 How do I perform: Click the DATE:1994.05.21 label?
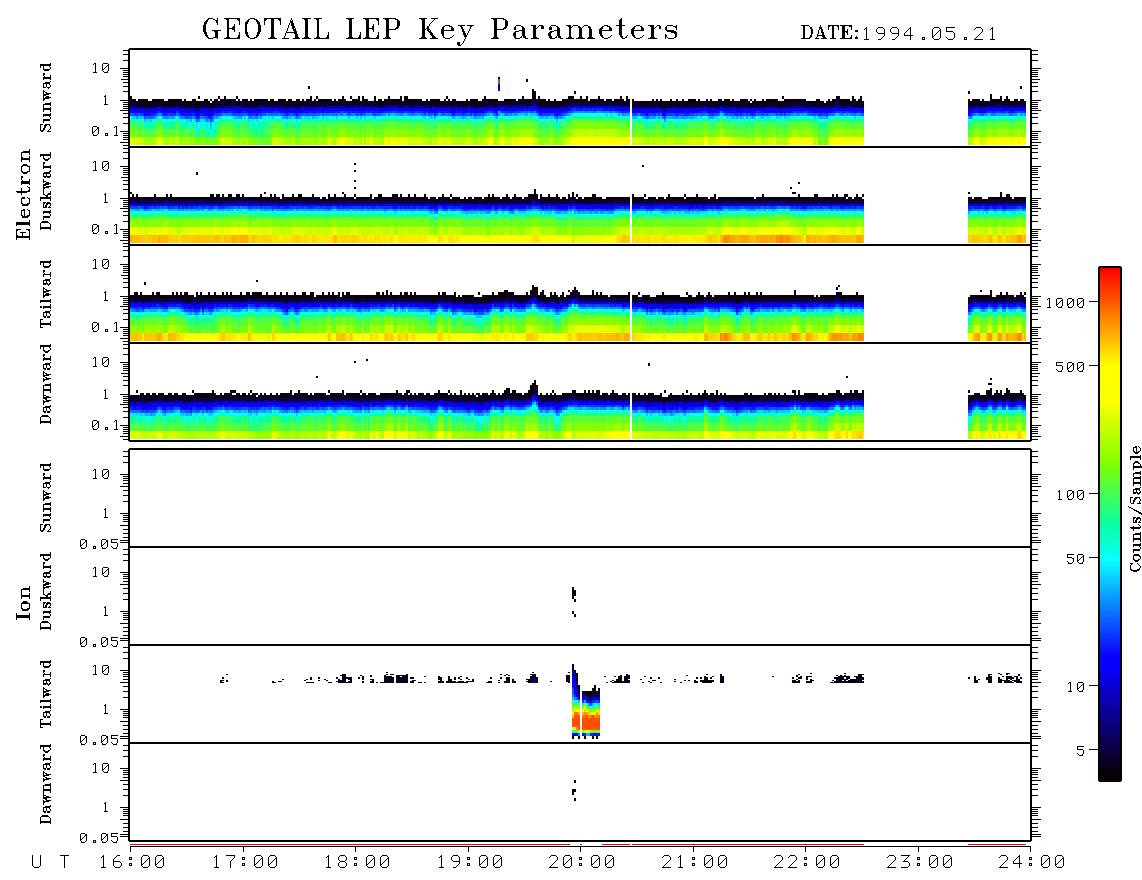pos(899,34)
